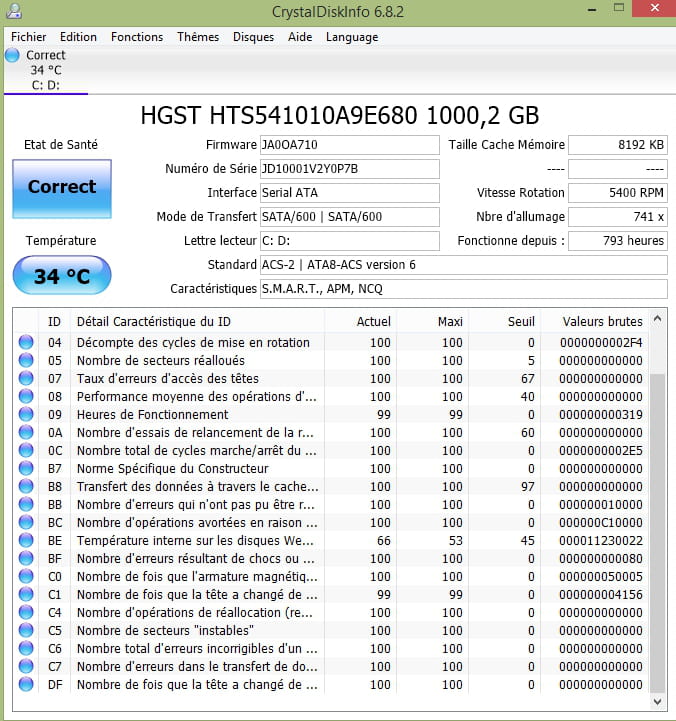Select the C: D: disk tab
The image size is (676, 721).
click(46, 70)
